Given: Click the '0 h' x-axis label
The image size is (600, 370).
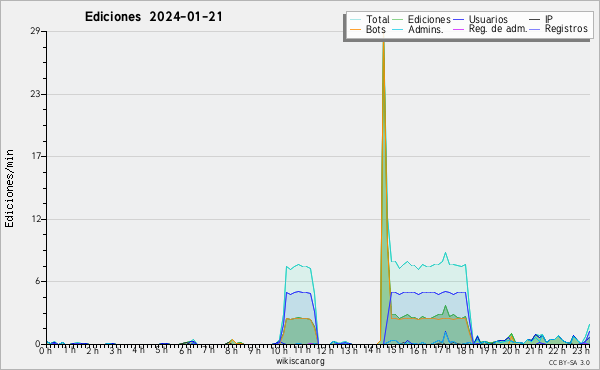Looking at the screenshot, I should click(x=46, y=351).
